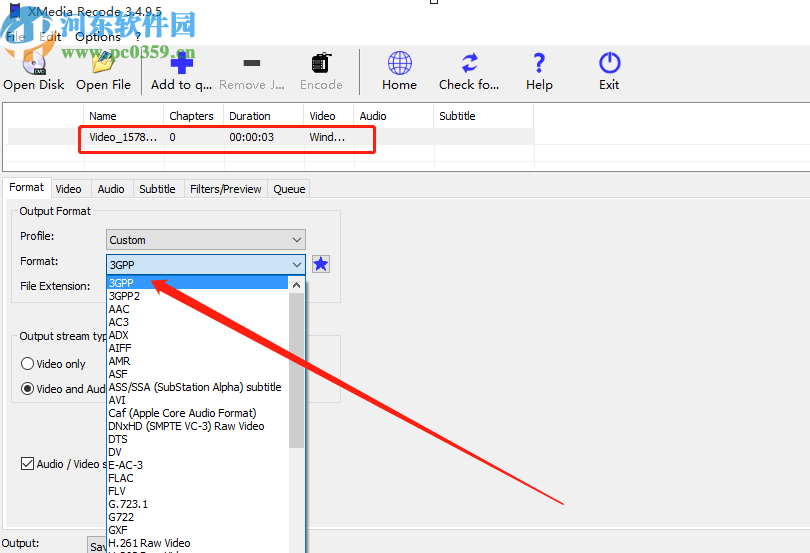The height and width of the screenshot is (553, 810).
Task: Choose GXF in the format list
Action: 197,530
